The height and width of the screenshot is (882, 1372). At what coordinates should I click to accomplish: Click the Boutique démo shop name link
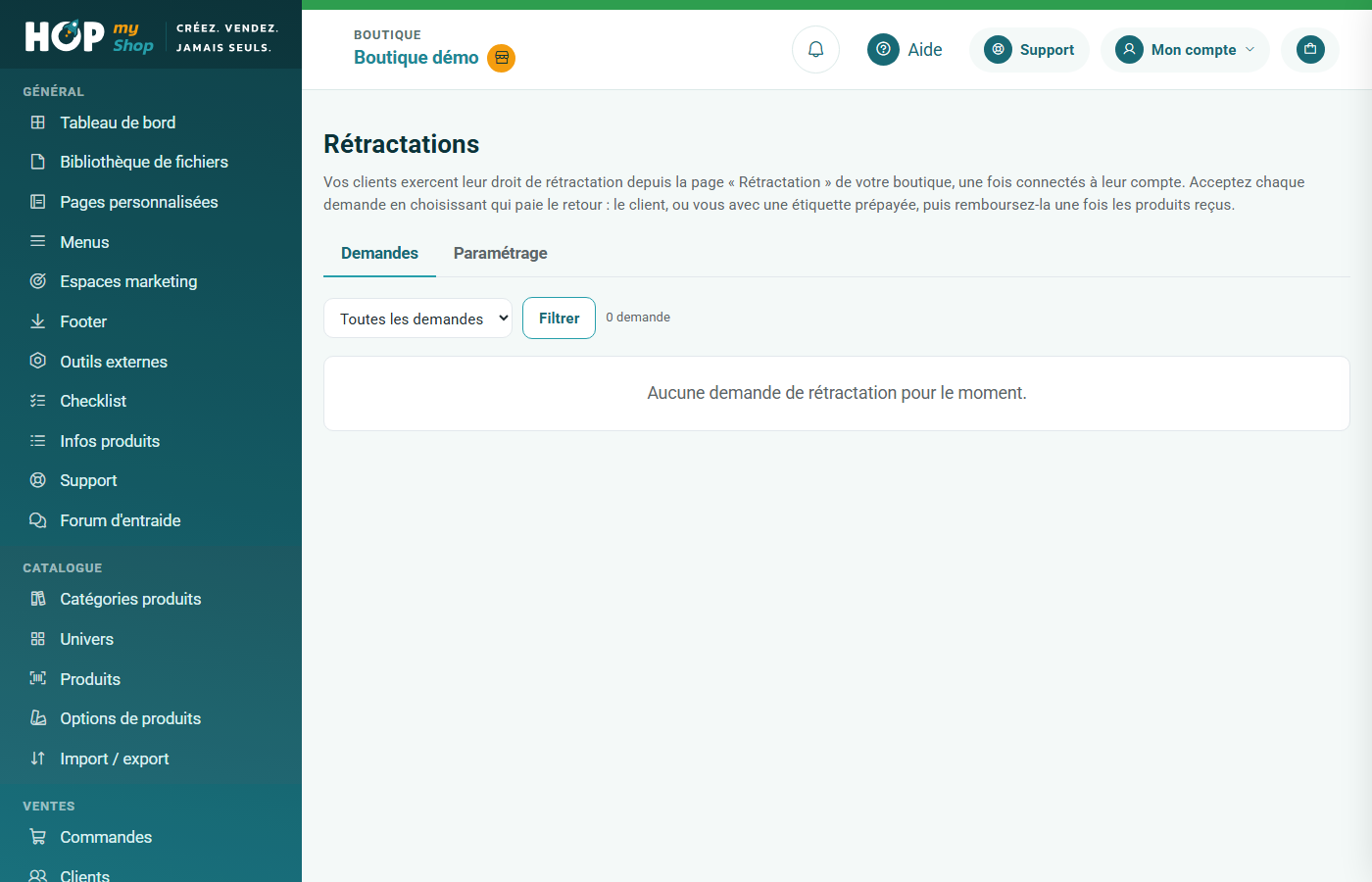(416, 58)
